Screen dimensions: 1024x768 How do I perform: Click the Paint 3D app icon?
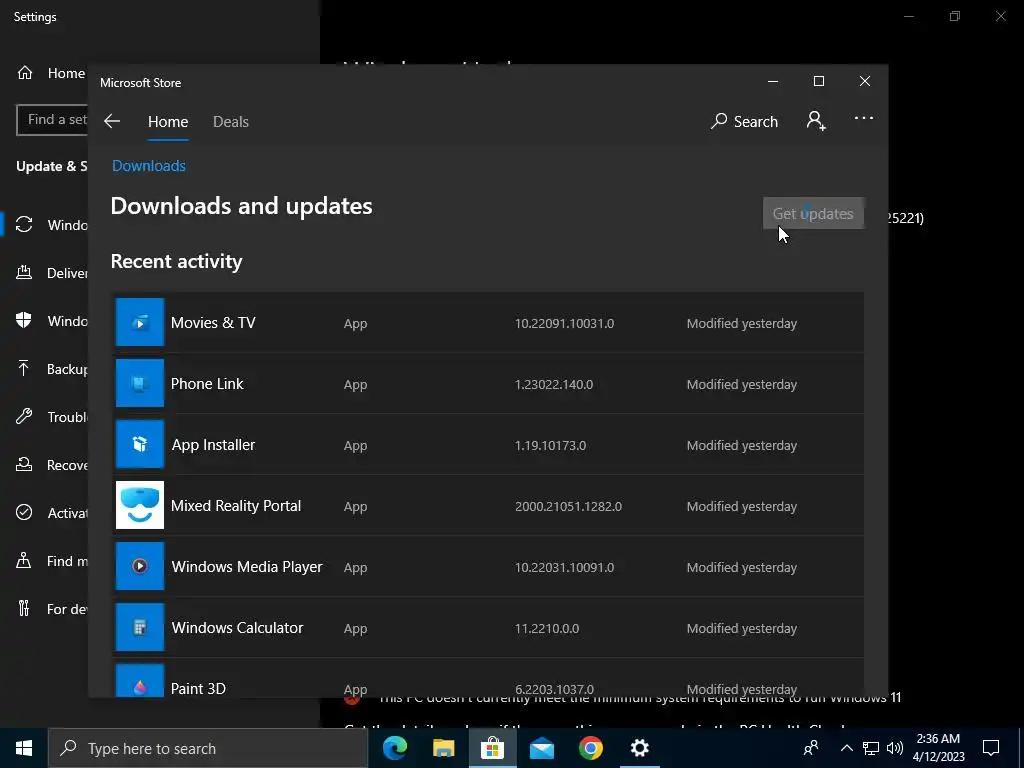click(x=140, y=680)
